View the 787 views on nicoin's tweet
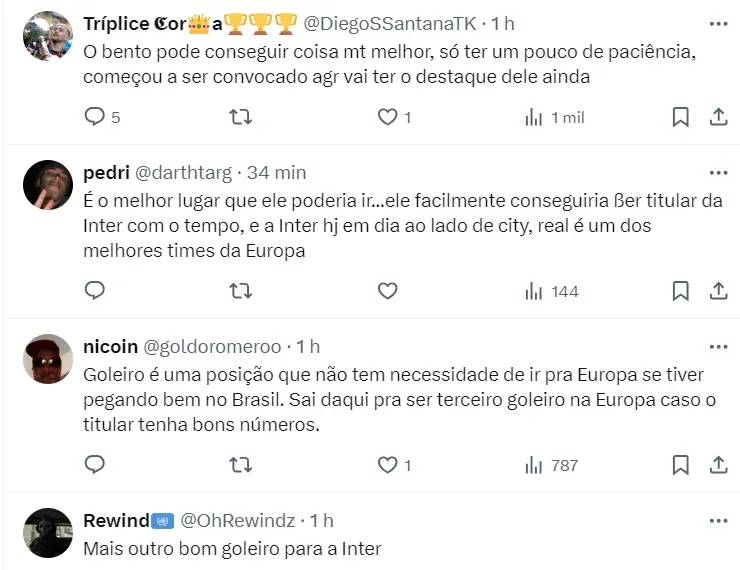The image size is (740, 570). tap(552, 465)
